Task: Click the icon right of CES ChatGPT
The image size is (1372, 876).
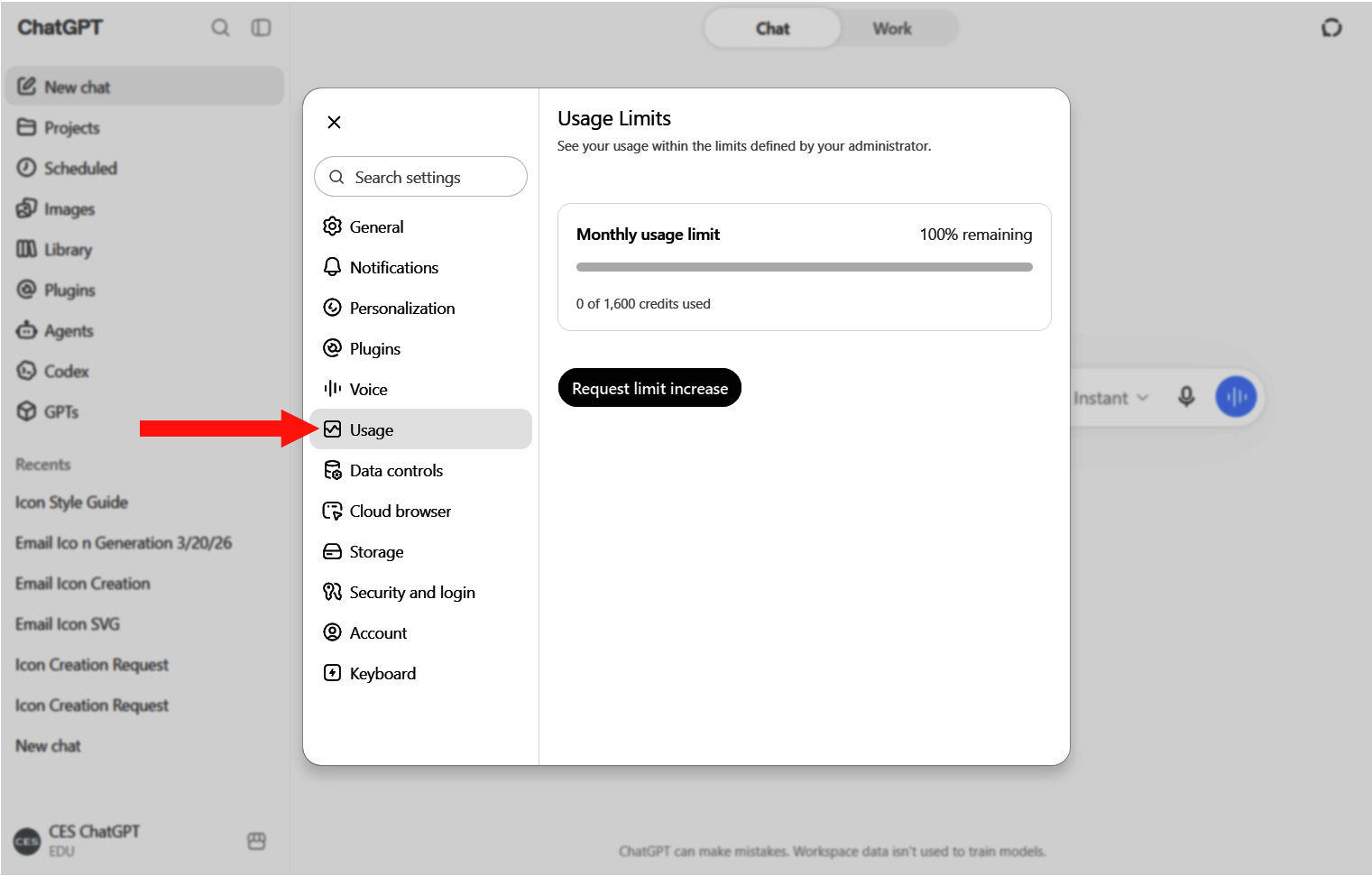Action: click(x=256, y=841)
